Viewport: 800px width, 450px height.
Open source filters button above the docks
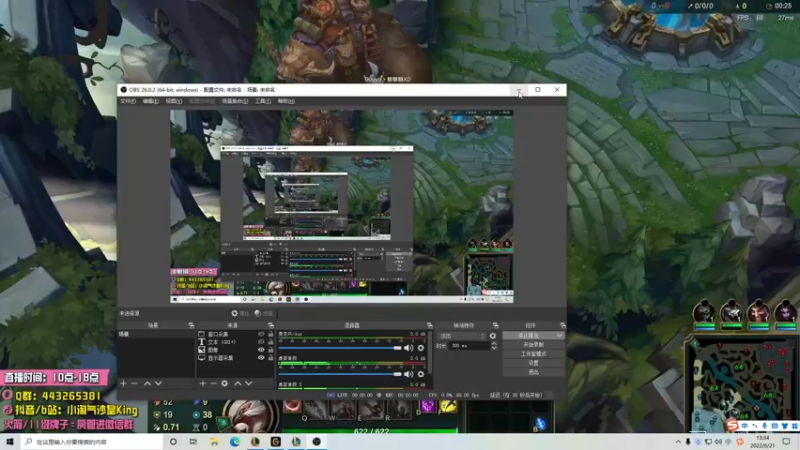[263, 313]
